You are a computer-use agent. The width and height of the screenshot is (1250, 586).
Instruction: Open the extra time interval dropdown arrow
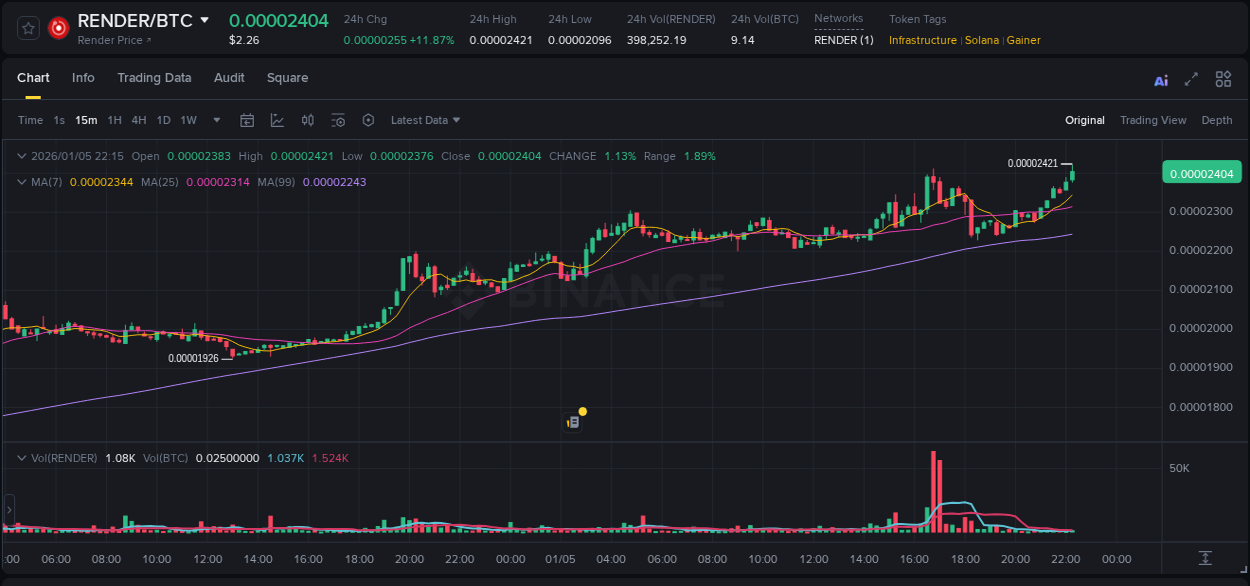point(215,119)
